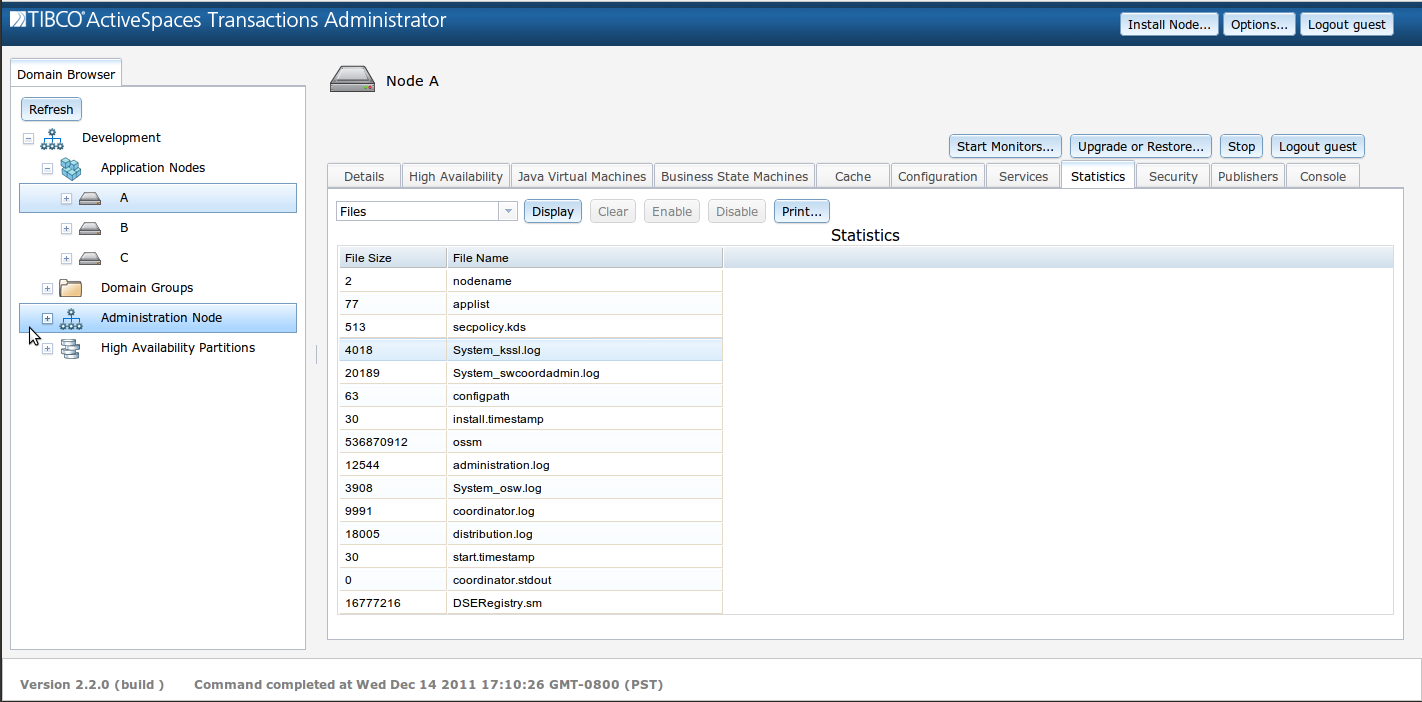Image resolution: width=1422 pixels, height=702 pixels.
Task: Select the System_kssl.log row
Action: pos(530,350)
